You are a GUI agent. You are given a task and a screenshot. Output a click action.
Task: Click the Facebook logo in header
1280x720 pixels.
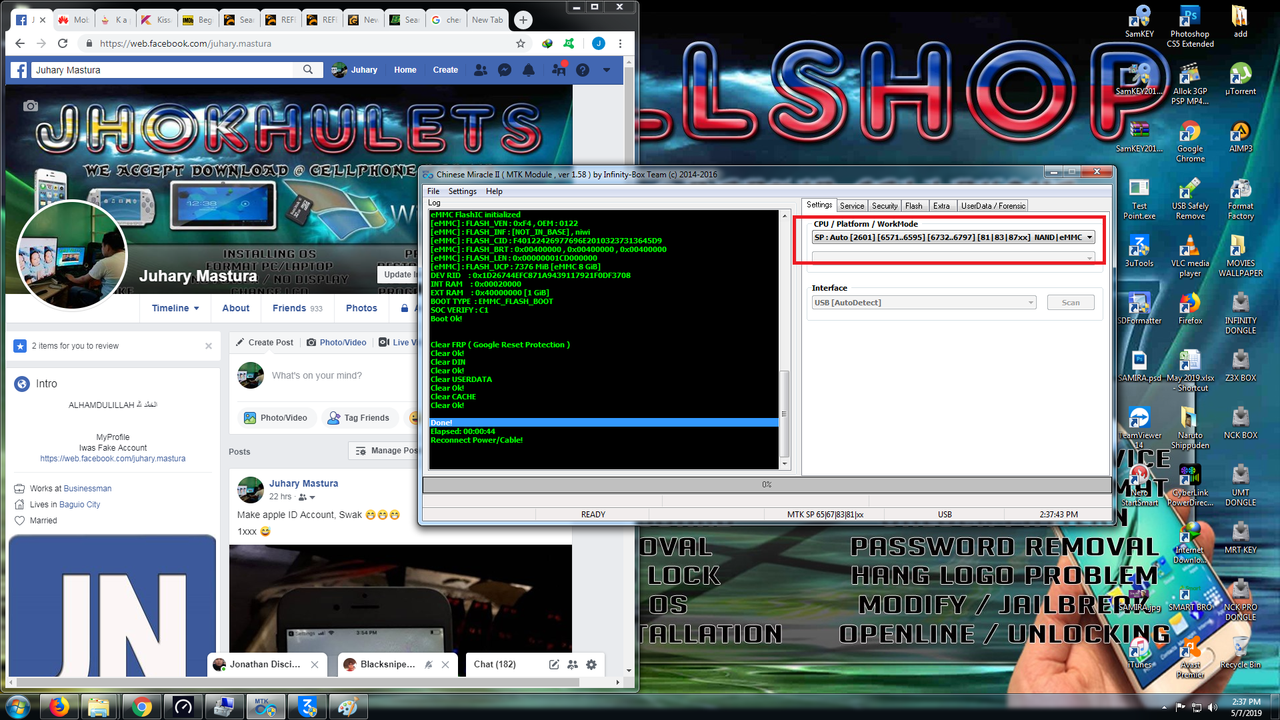[x=19, y=70]
